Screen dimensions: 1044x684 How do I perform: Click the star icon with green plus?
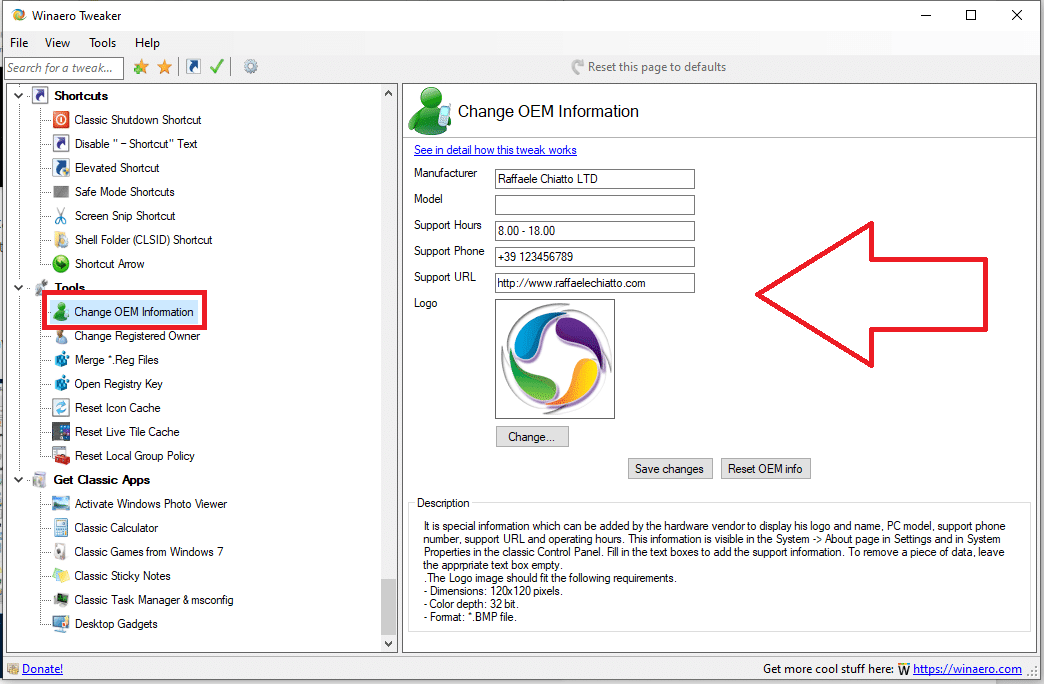coord(140,67)
